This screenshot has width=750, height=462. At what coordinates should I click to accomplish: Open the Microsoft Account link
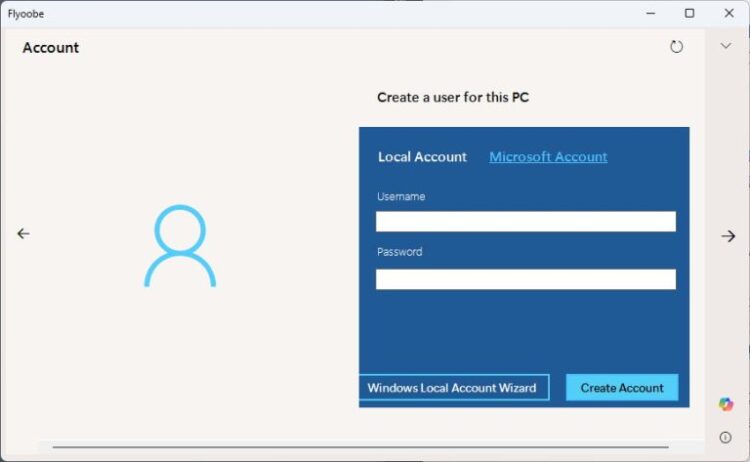tap(548, 157)
